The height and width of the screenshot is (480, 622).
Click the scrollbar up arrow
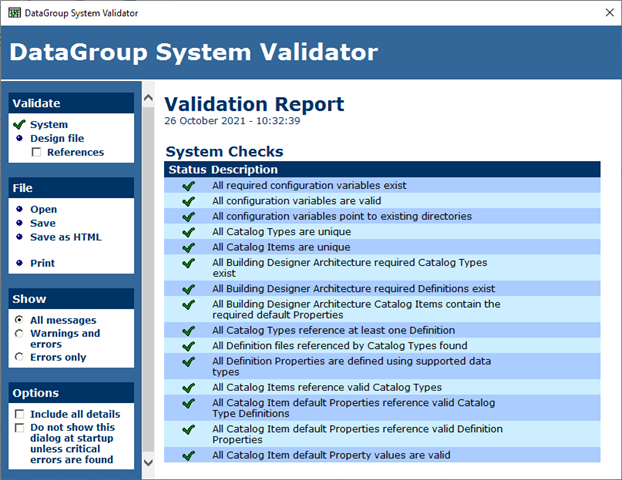(148, 98)
